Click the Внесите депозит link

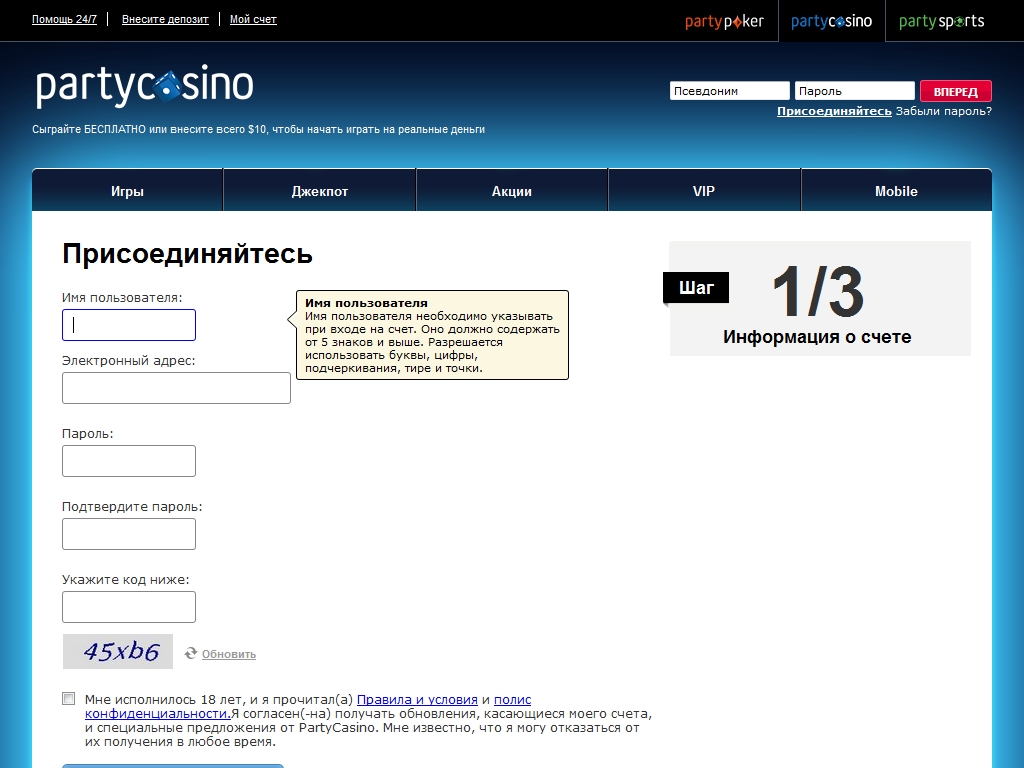(165, 19)
